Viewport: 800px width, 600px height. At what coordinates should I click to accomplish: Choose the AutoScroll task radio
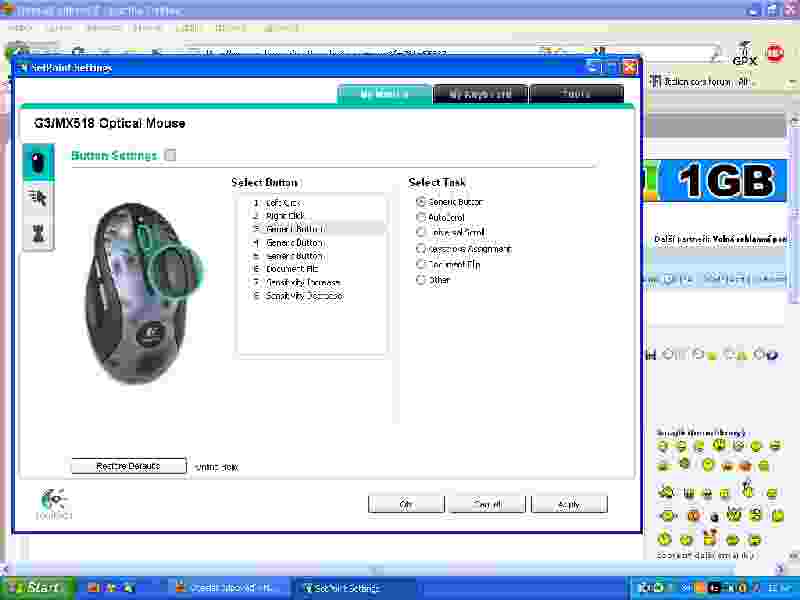(421, 217)
